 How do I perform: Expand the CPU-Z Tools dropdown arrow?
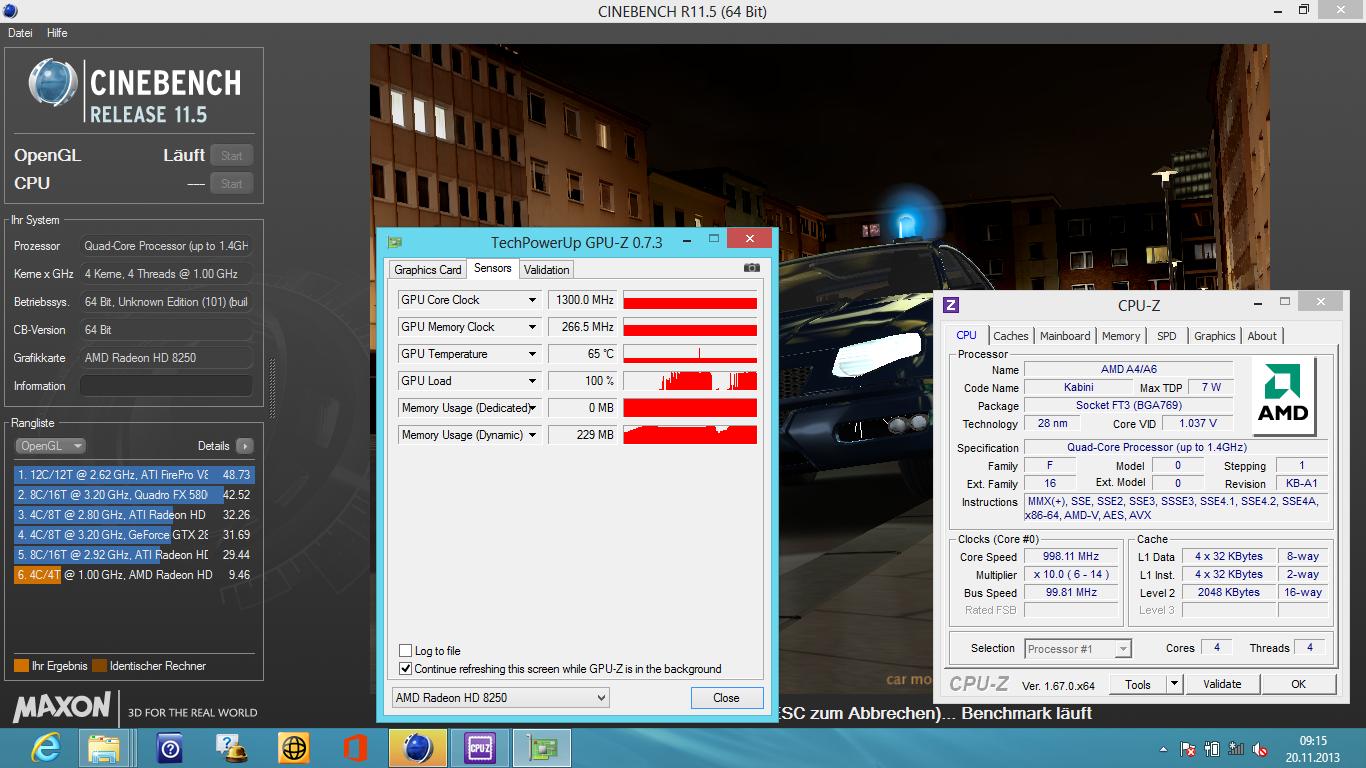click(1174, 684)
